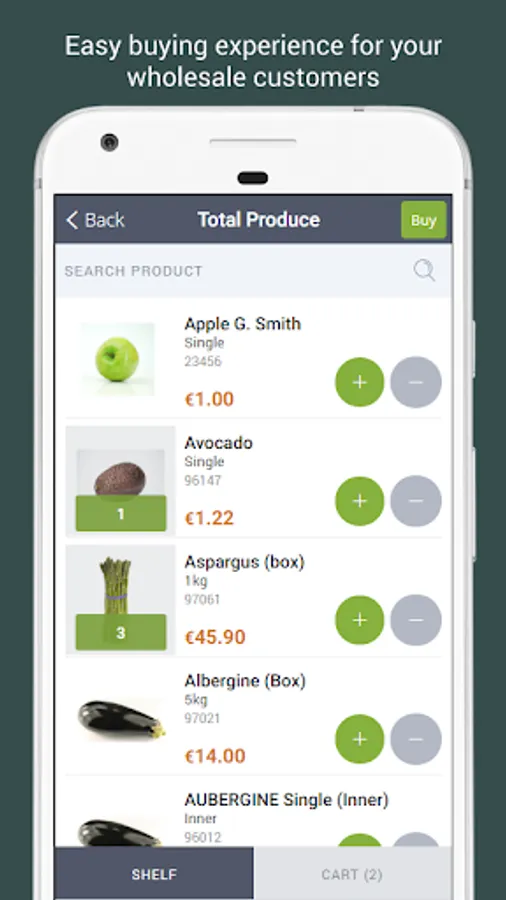Subtract Albergine (Box) with minus icon
This screenshot has width=506, height=900.
pyautogui.click(x=416, y=739)
